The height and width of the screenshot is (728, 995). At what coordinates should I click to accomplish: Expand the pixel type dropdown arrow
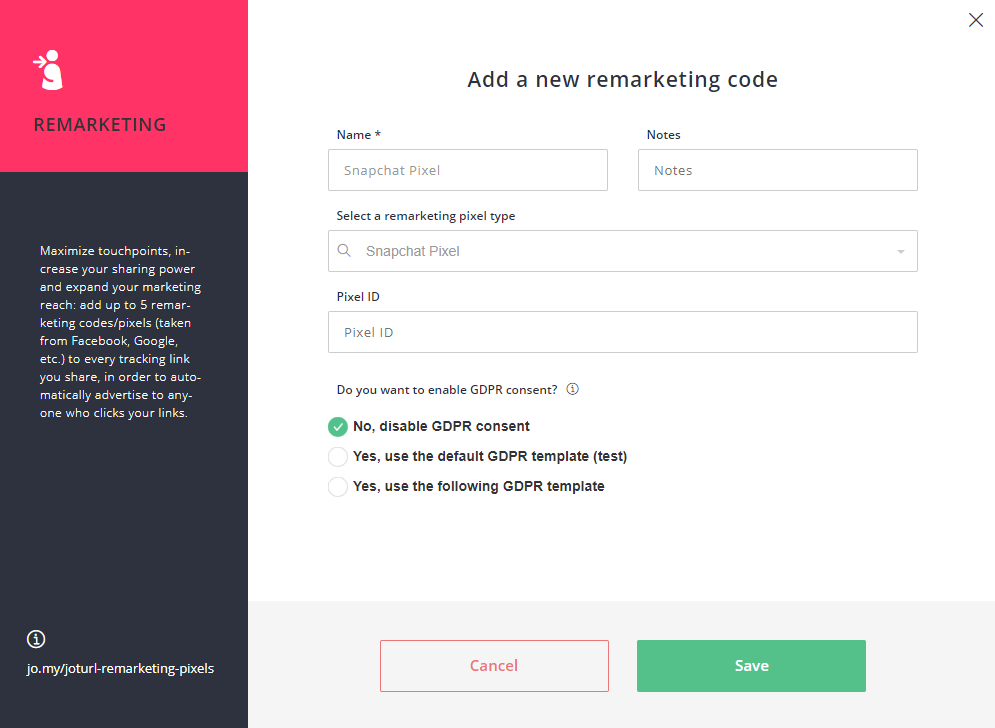tap(900, 252)
